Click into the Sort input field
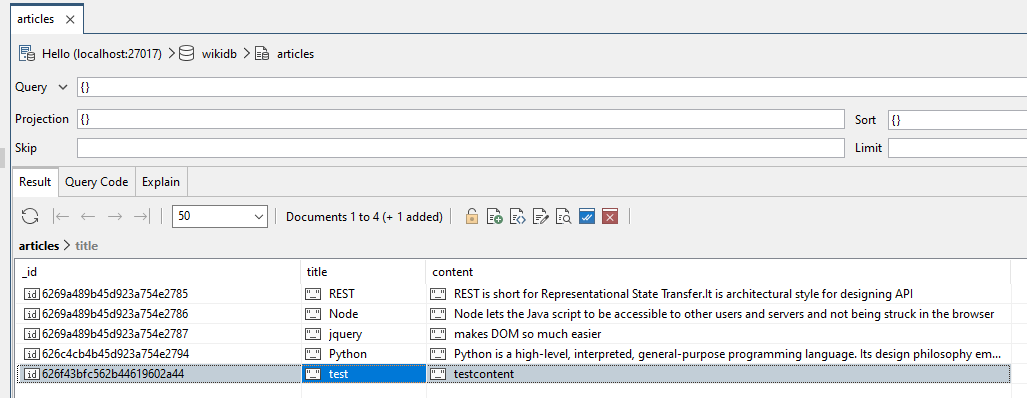The height and width of the screenshot is (398, 1027). [958, 120]
